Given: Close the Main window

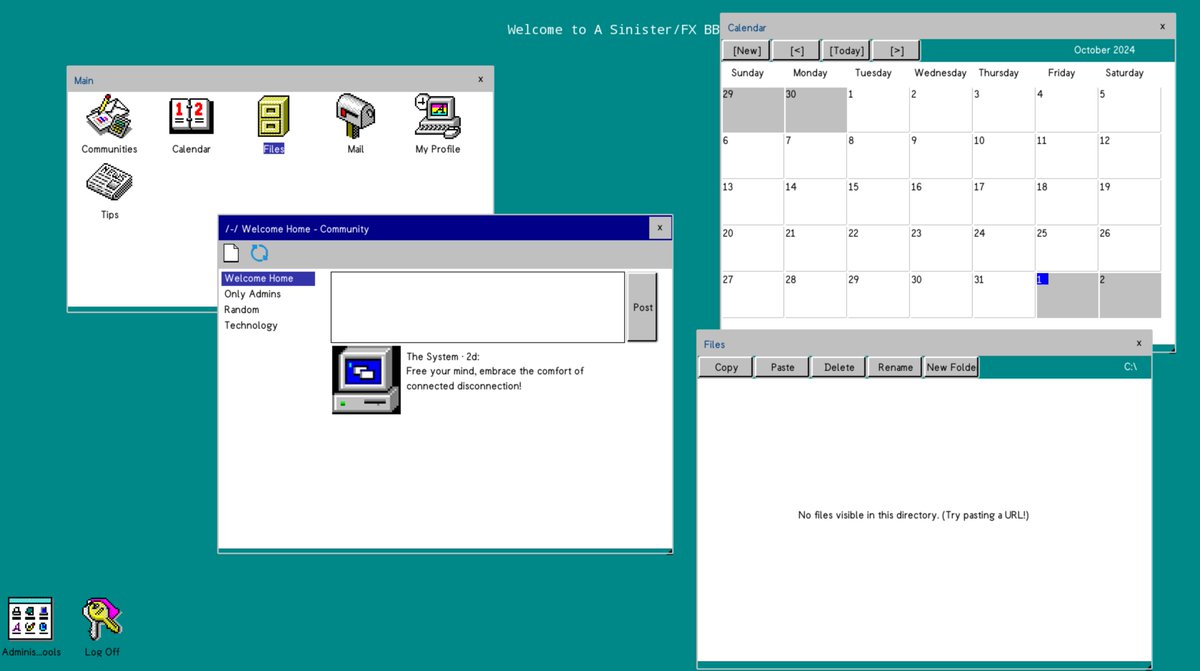Looking at the screenshot, I should (480, 79).
